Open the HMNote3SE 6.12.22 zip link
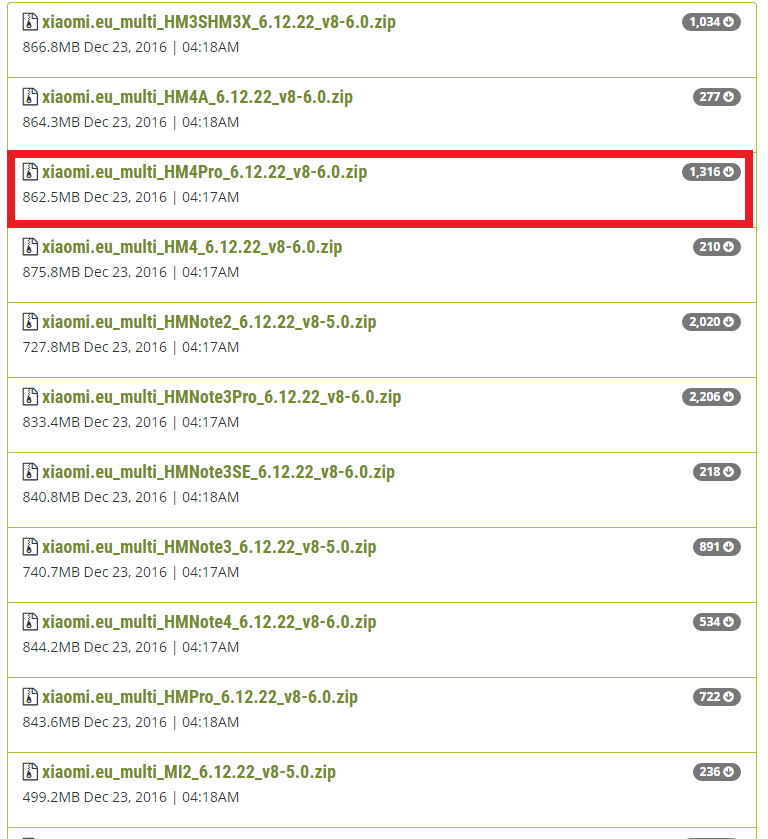 (x=218, y=472)
